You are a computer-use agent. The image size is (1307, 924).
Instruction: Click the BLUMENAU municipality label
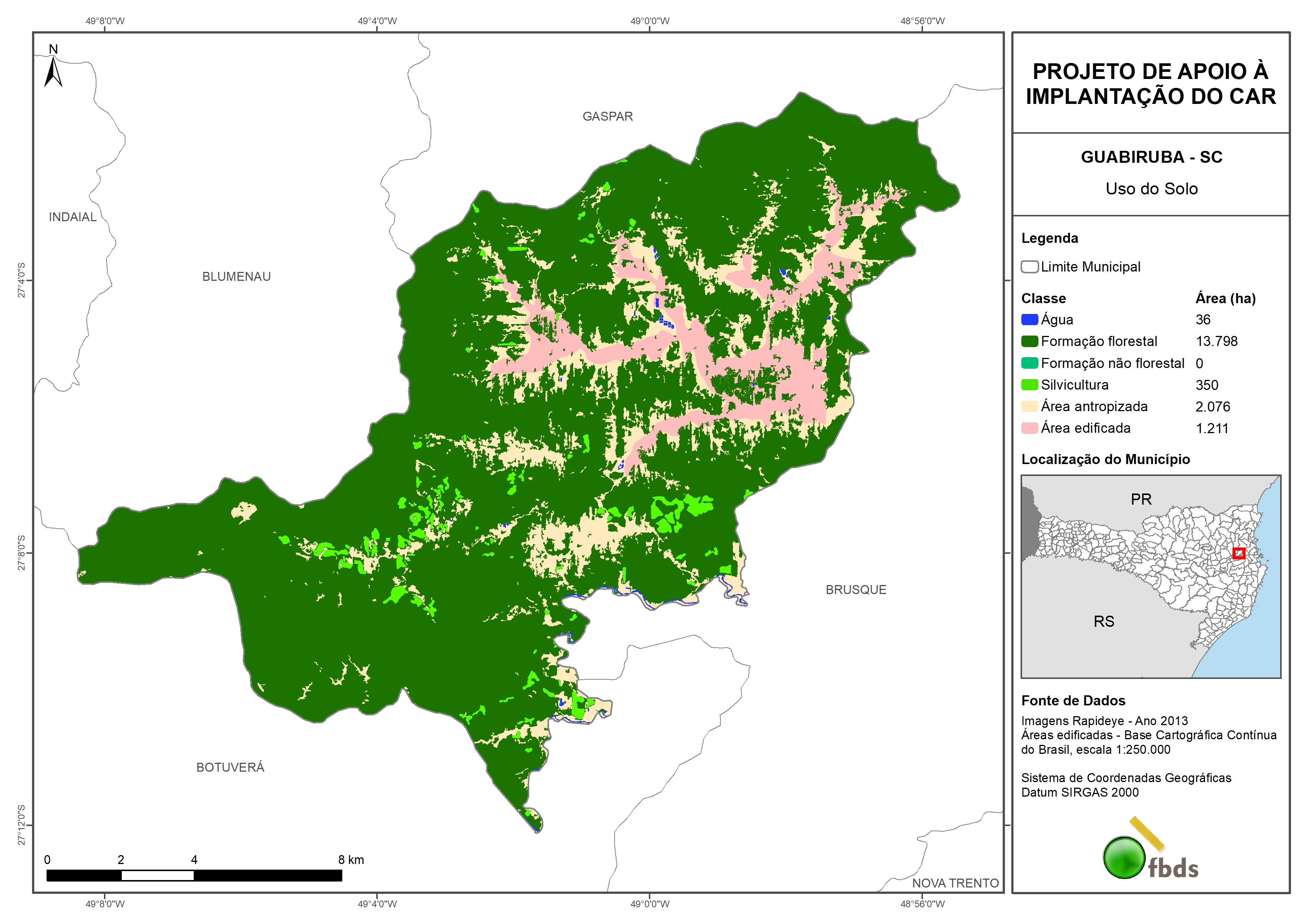pos(236,277)
